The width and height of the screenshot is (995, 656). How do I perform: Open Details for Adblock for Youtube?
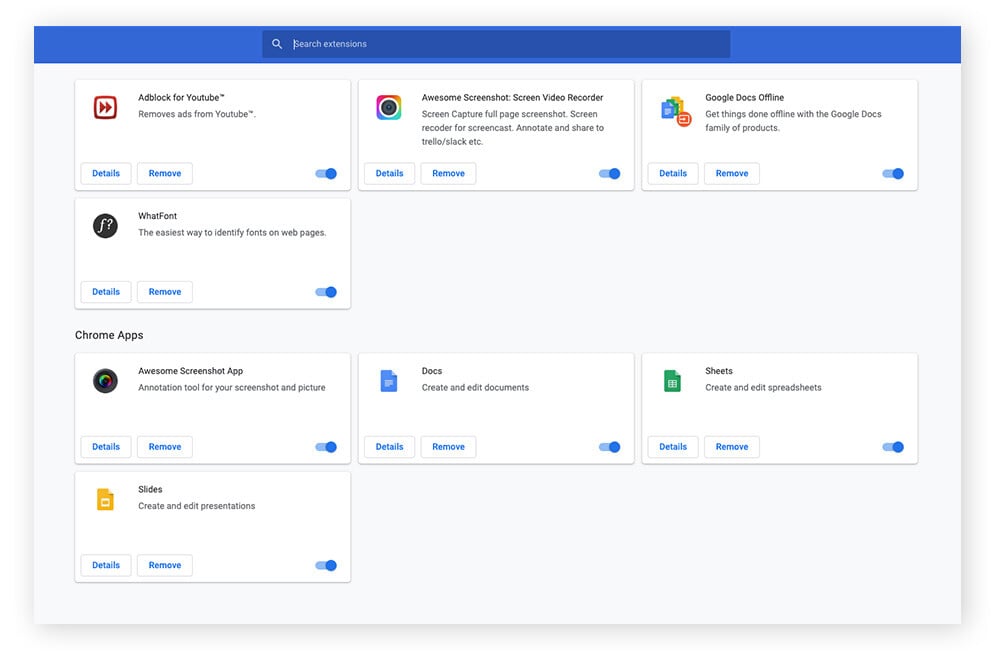click(105, 173)
